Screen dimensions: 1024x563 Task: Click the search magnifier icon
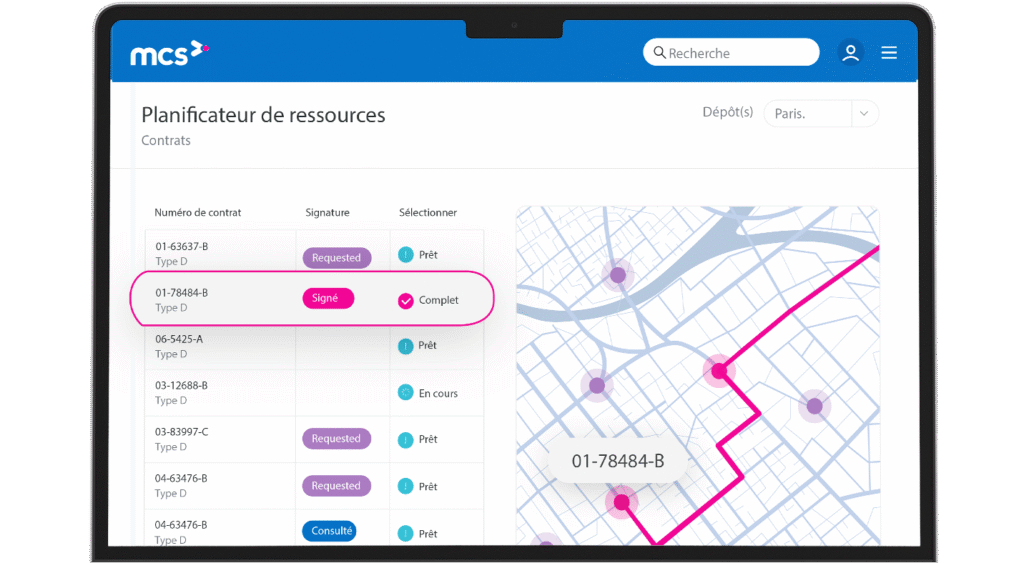point(660,52)
